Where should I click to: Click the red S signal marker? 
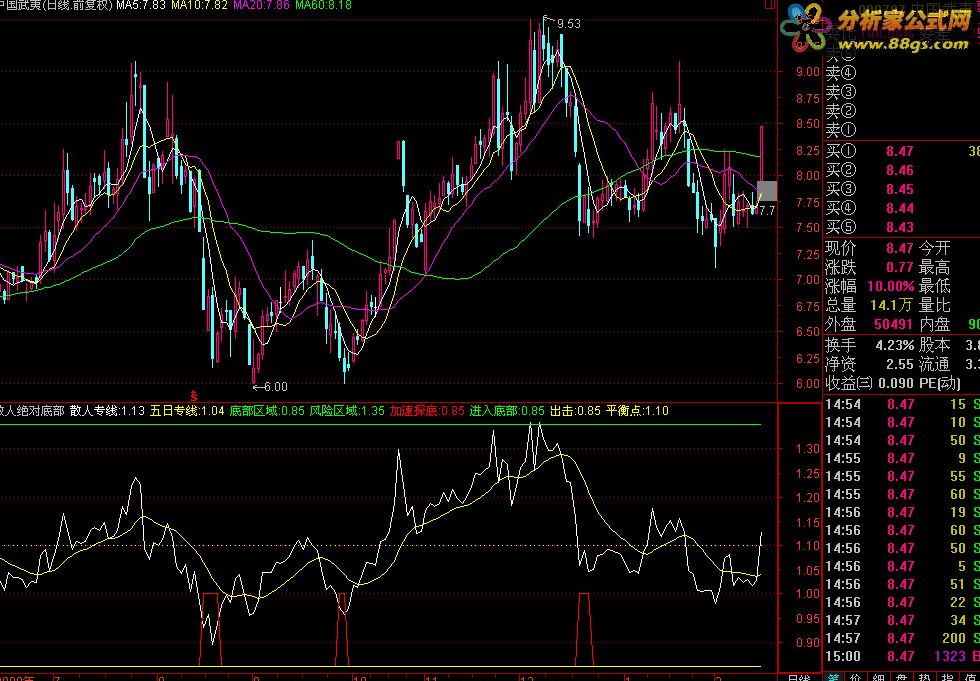point(194,395)
